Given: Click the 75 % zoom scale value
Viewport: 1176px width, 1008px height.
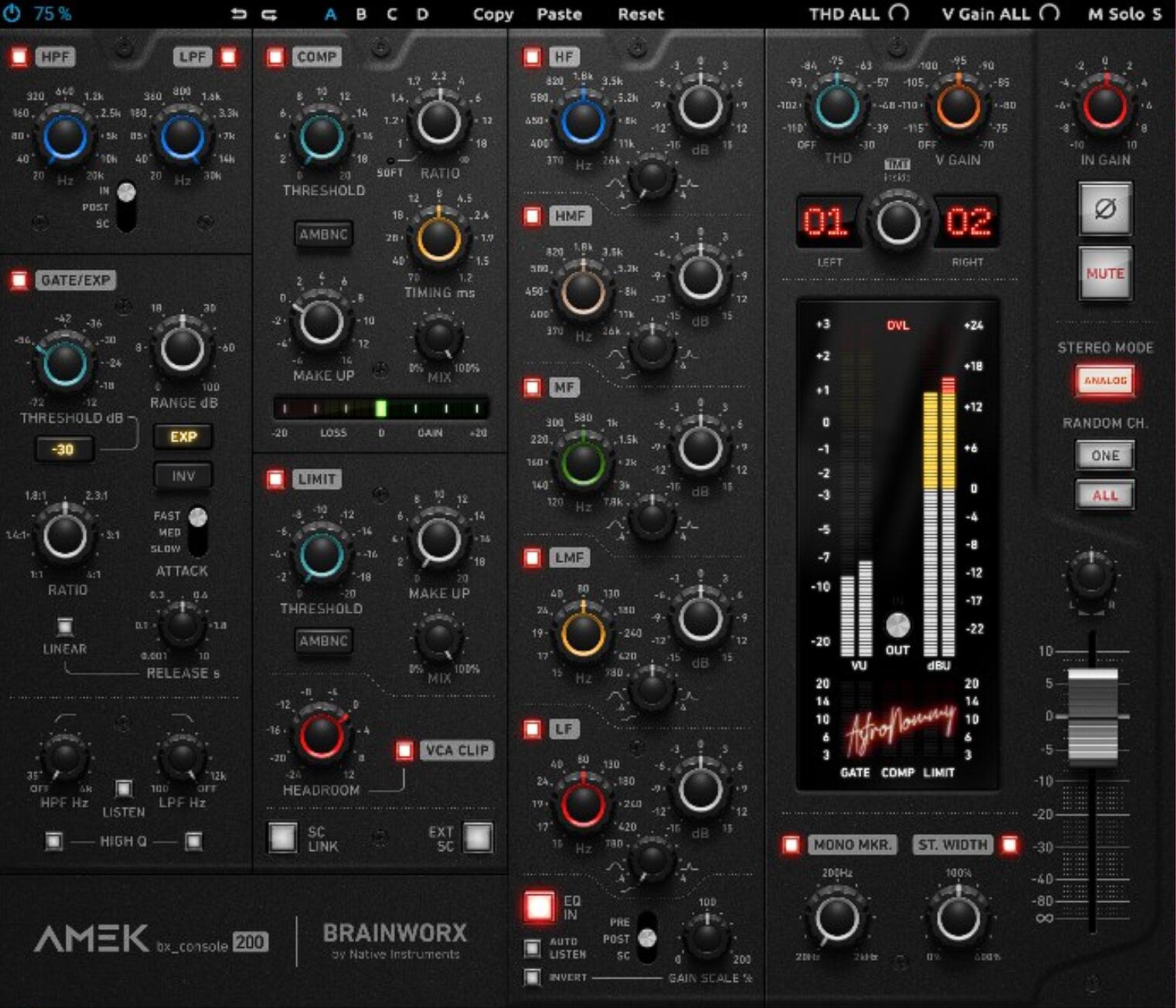Looking at the screenshot, I should pyautogui.click(x=53, y=13).
